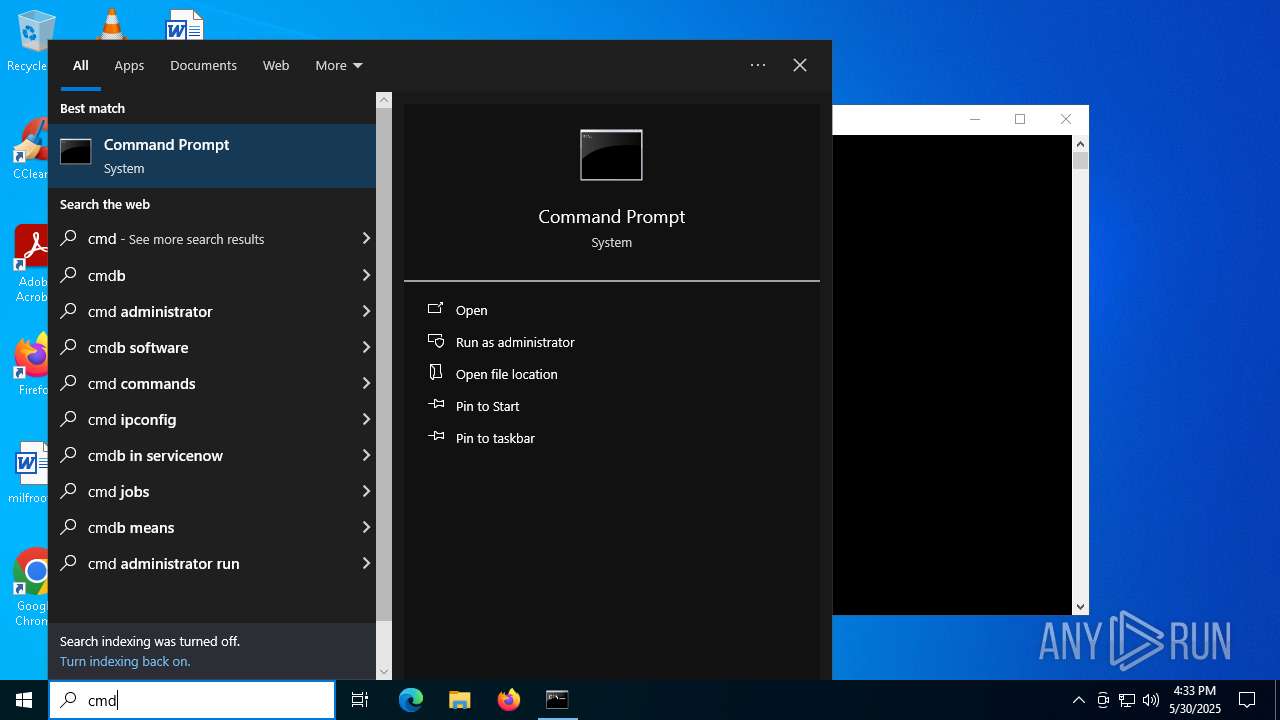Switch to the Command Prompt taskbar window
Viewport: 1280px width, 720px height.
click(557, 700)
